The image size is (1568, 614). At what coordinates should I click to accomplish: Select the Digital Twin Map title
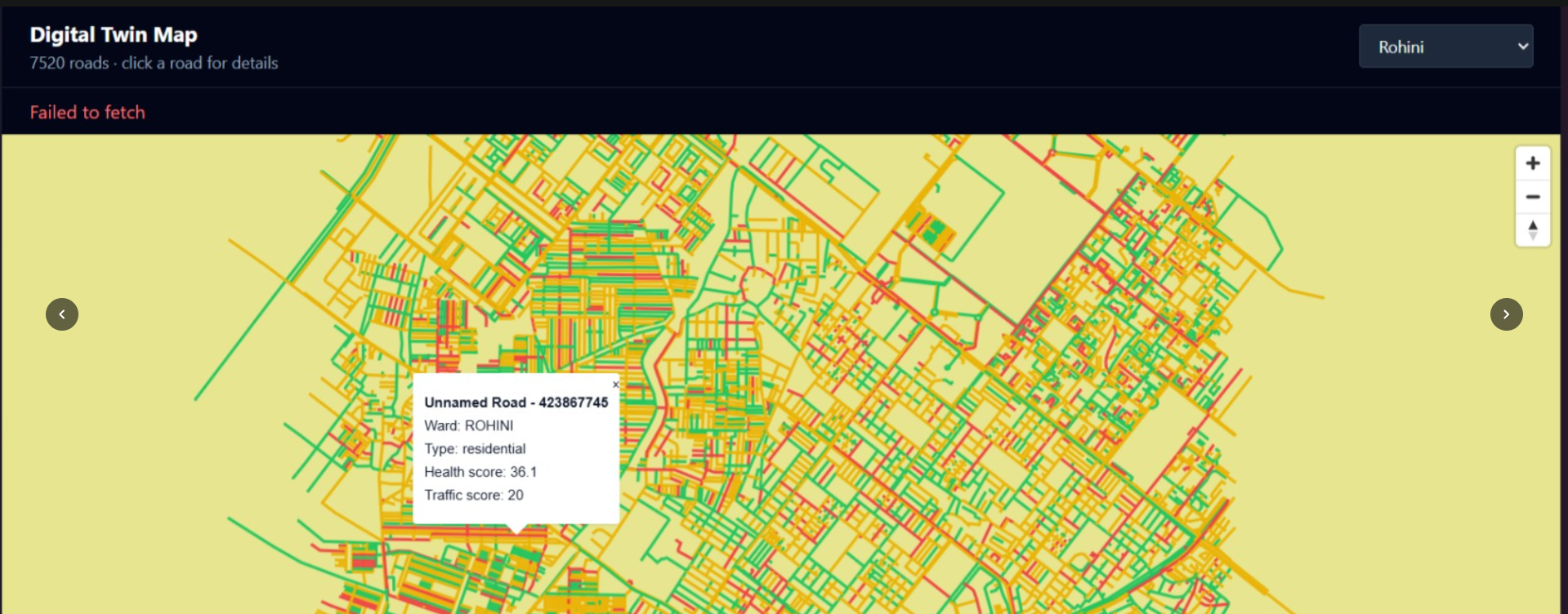114,35
